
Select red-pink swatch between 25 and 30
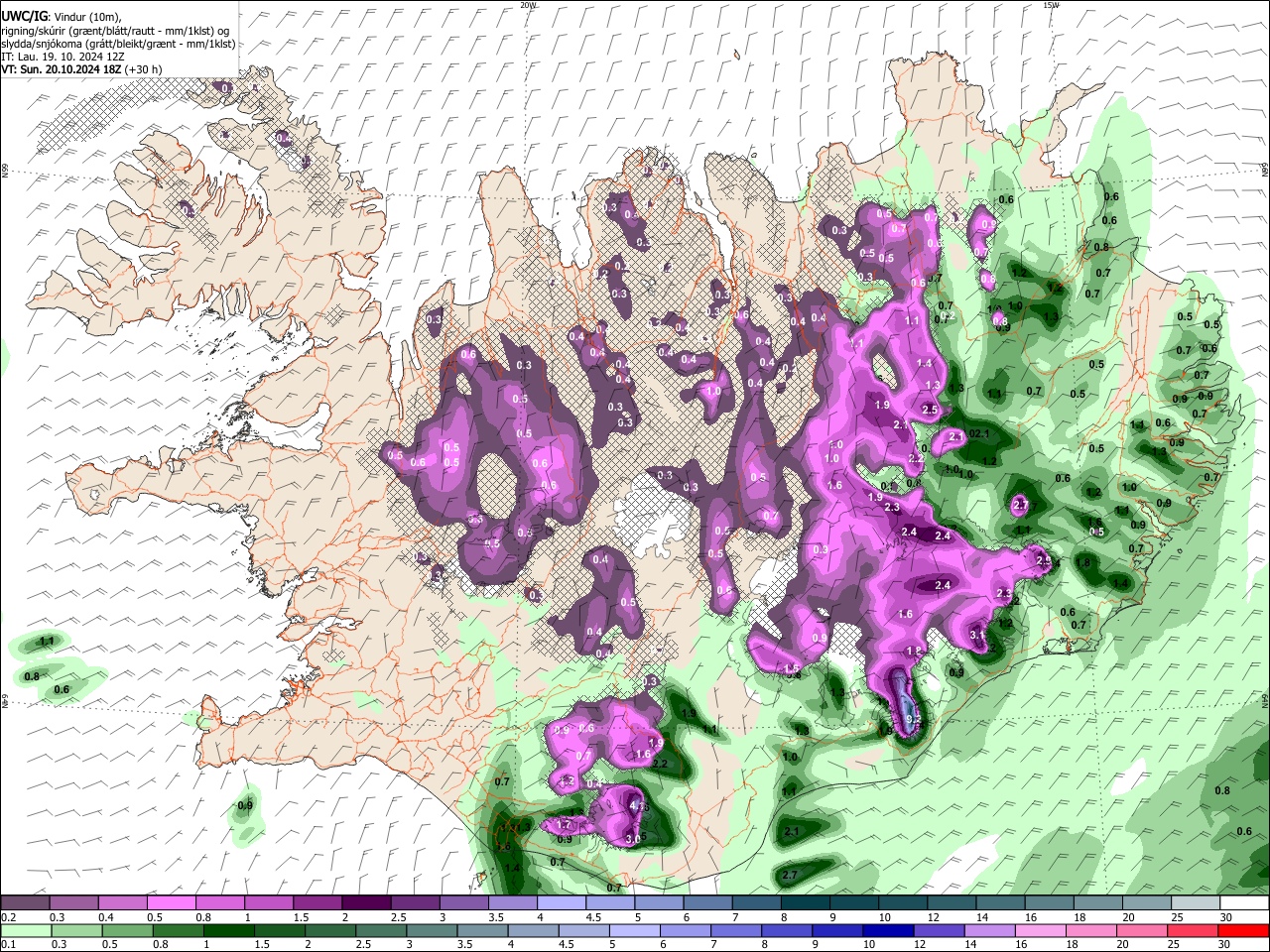pos(1193,930)
